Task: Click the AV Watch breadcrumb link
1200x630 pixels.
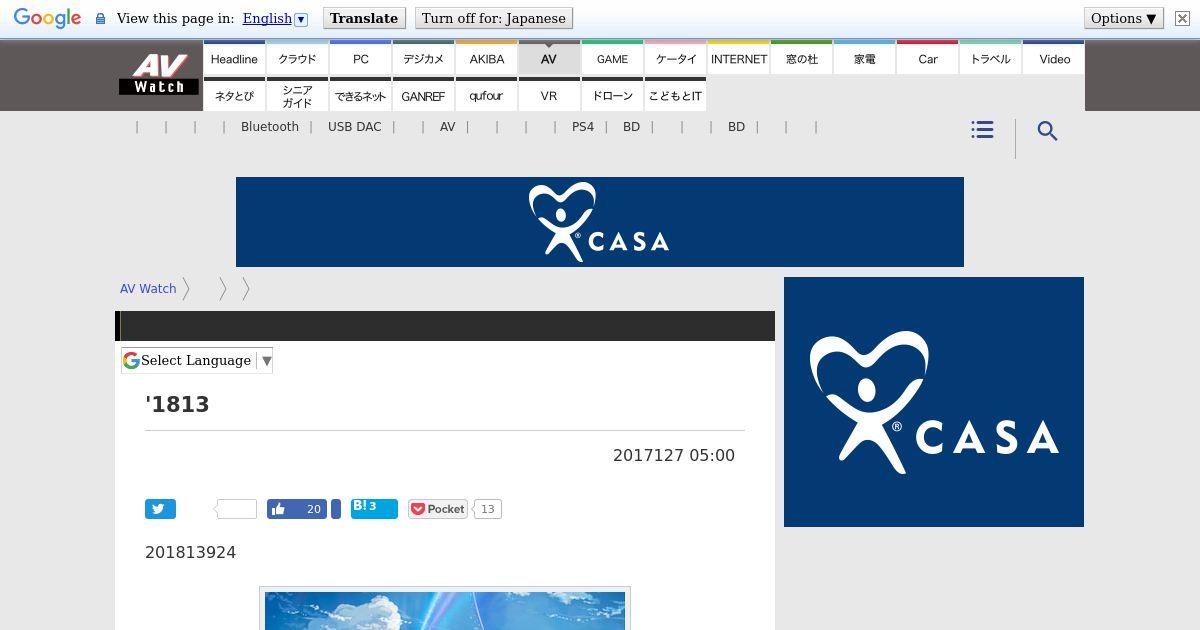Action: pyautogui.click(x=148, y=288)
